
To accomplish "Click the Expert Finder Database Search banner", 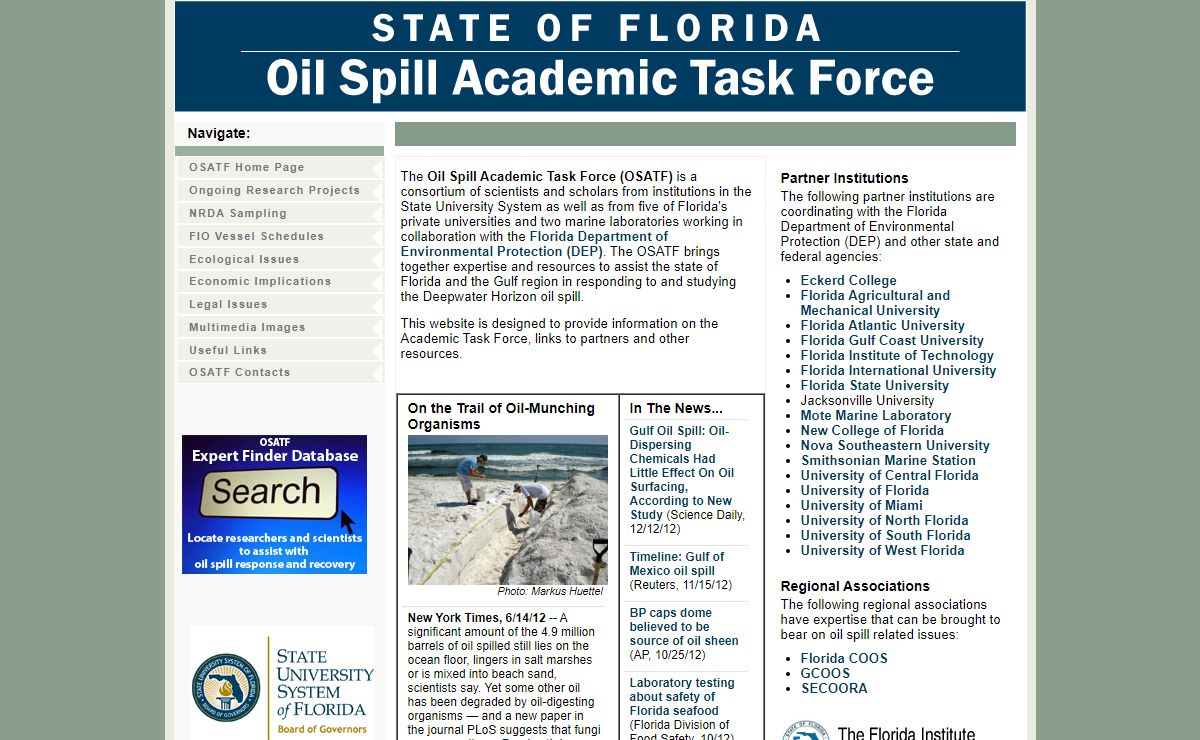I will [274, 504].
